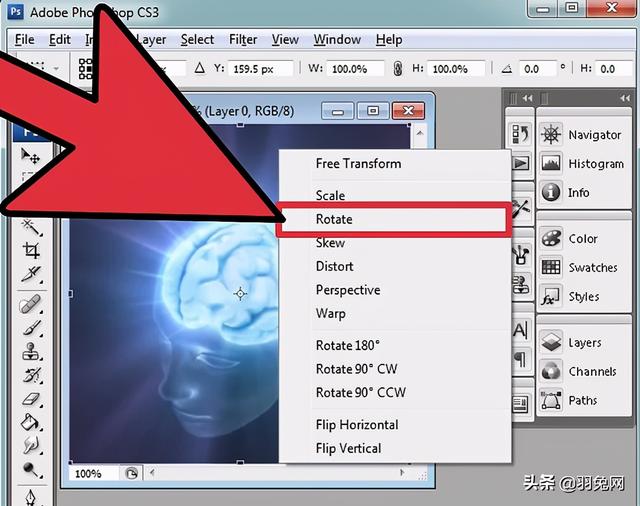Select the Brush tool
This screenshot has height=506, width=640.
tap(32, 328)
